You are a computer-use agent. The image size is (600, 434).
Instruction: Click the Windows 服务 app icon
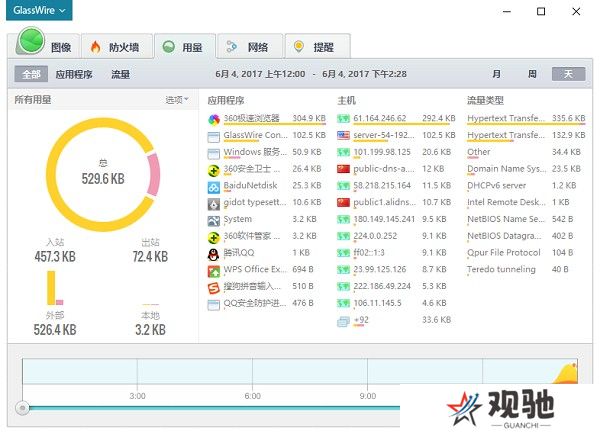214,153
